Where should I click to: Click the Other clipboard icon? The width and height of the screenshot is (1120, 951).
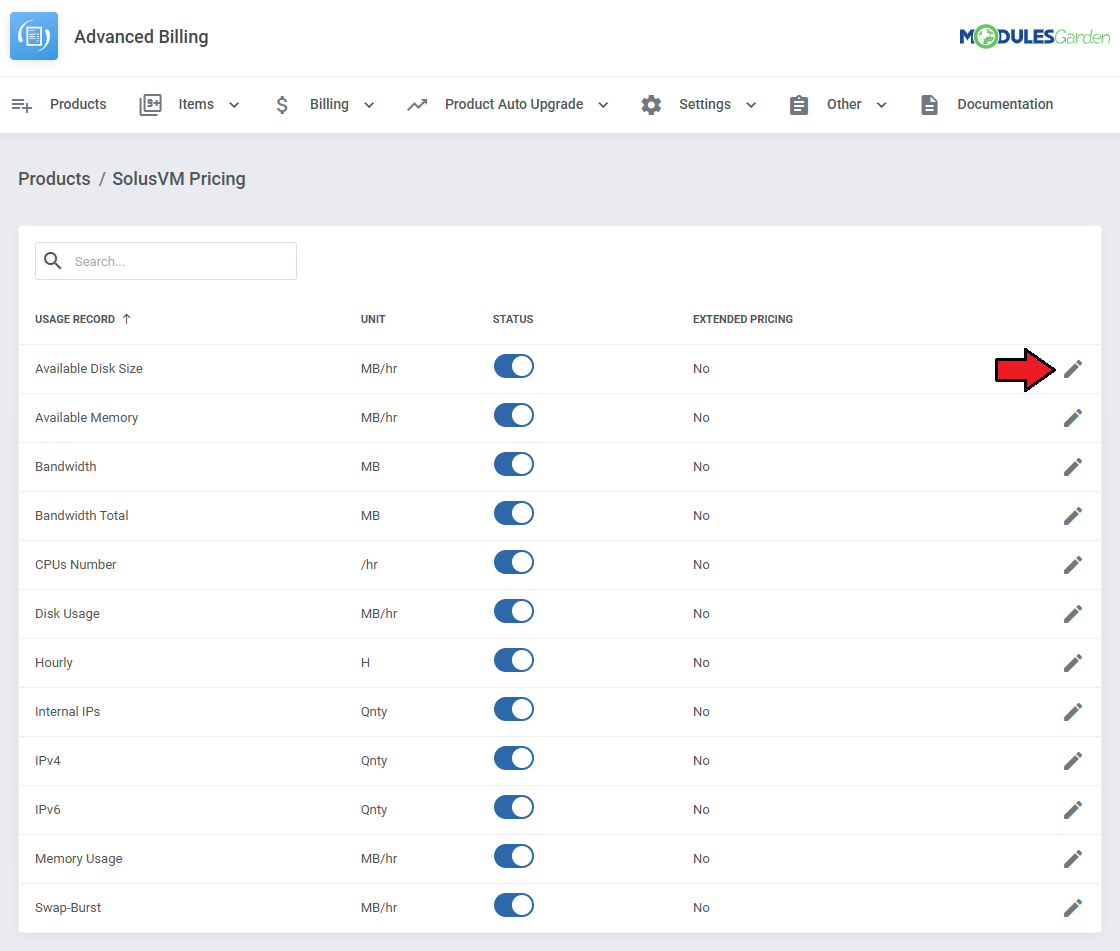799,105
